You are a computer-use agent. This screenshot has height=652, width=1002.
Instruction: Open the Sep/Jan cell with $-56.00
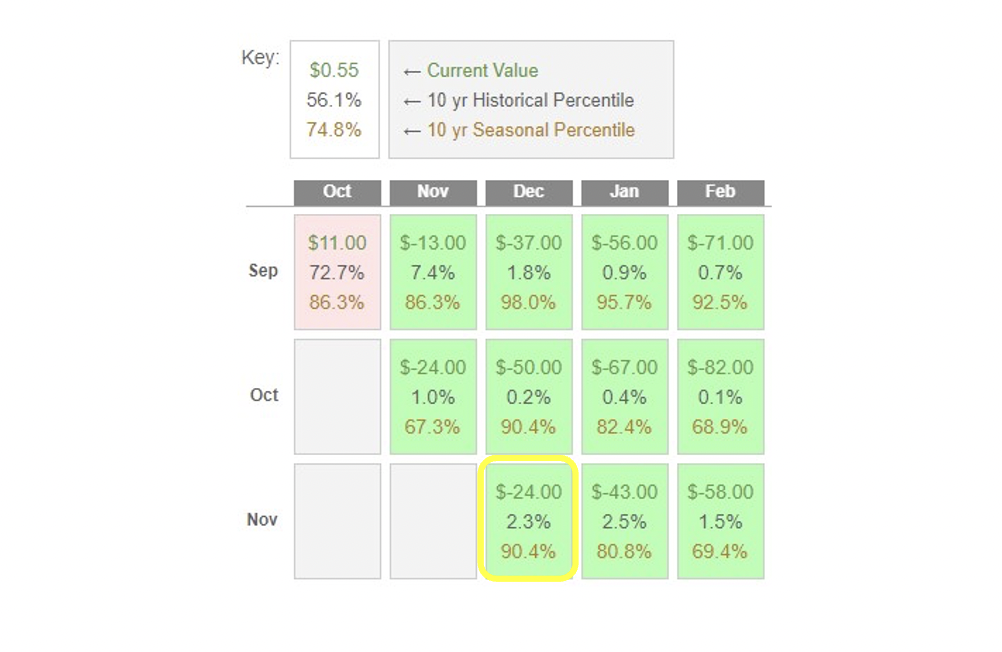625,272
